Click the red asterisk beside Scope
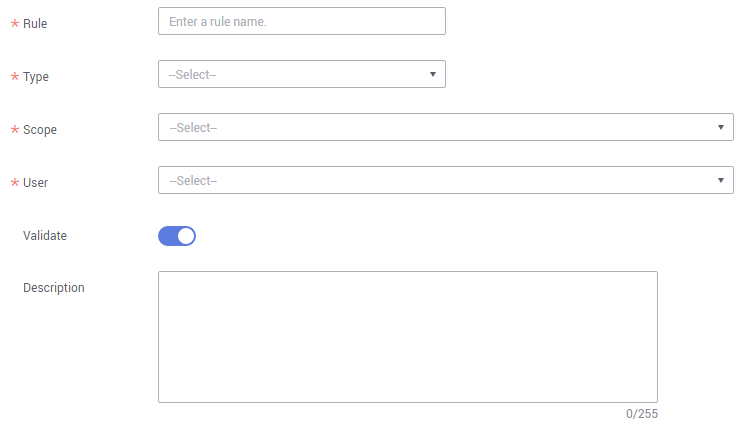The width and height of the screenshot is (754, 432). pyautogui.click(x=15, y=129)
